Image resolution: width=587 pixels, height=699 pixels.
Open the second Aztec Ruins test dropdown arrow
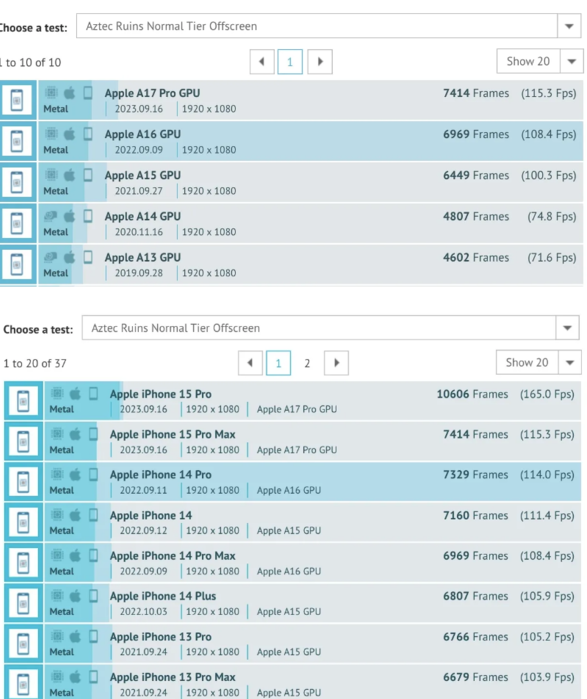pos(567,328)
